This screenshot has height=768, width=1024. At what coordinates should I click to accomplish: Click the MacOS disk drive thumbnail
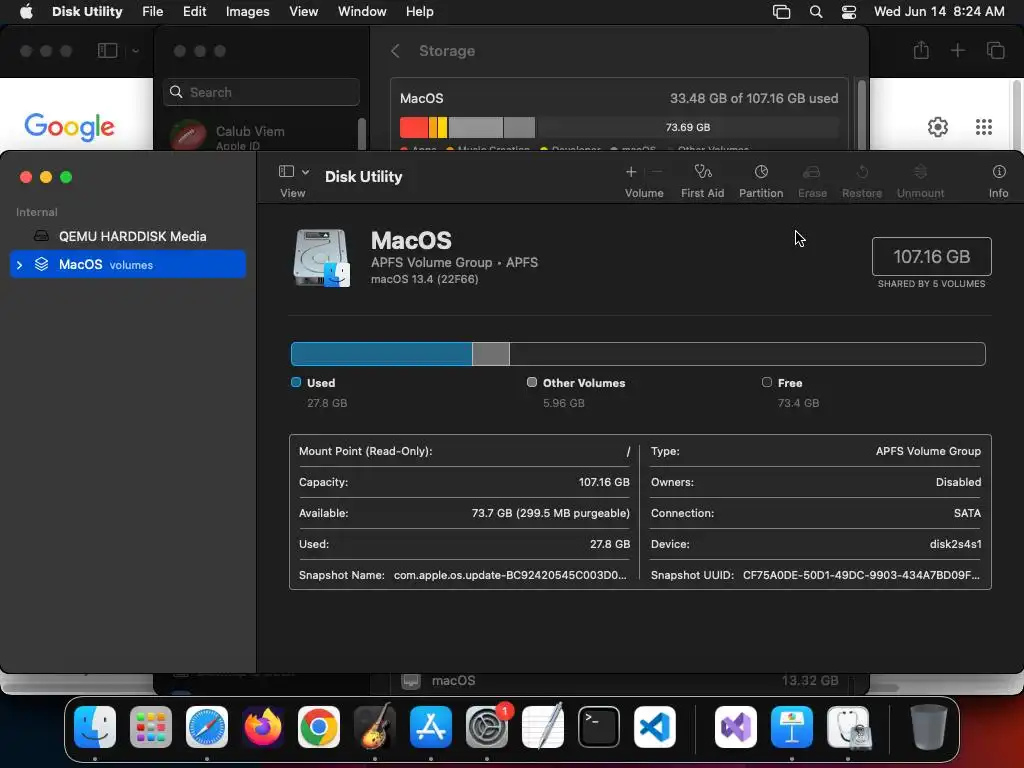pos(321,258)
